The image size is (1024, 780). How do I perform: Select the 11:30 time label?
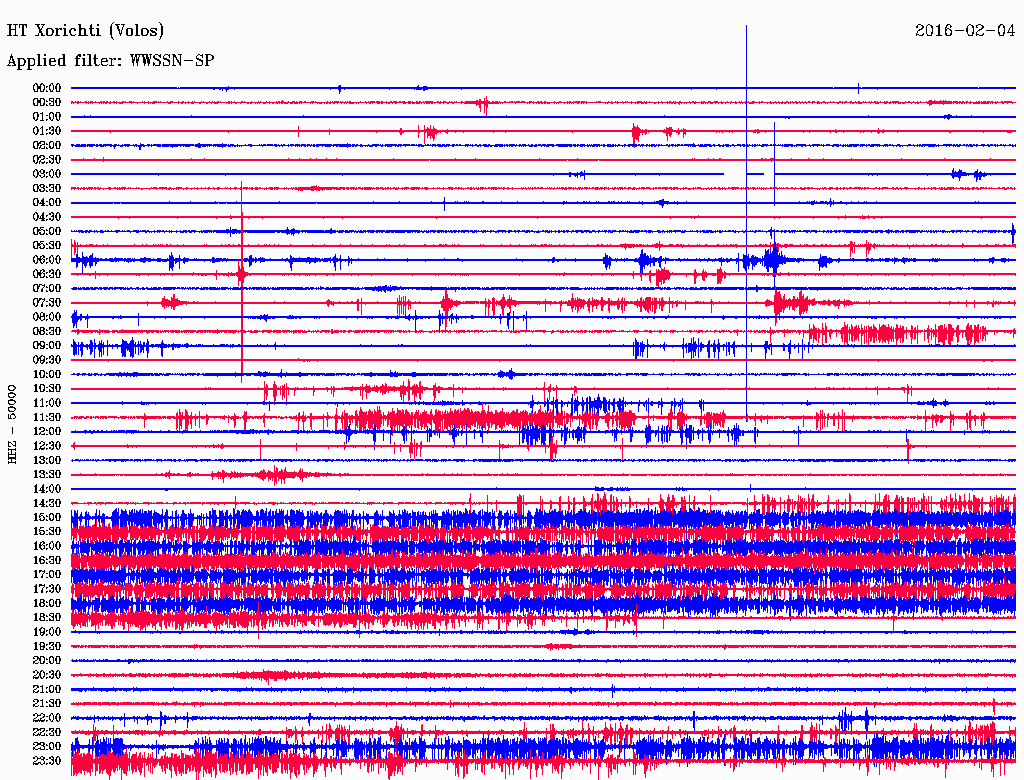point(47,417)
